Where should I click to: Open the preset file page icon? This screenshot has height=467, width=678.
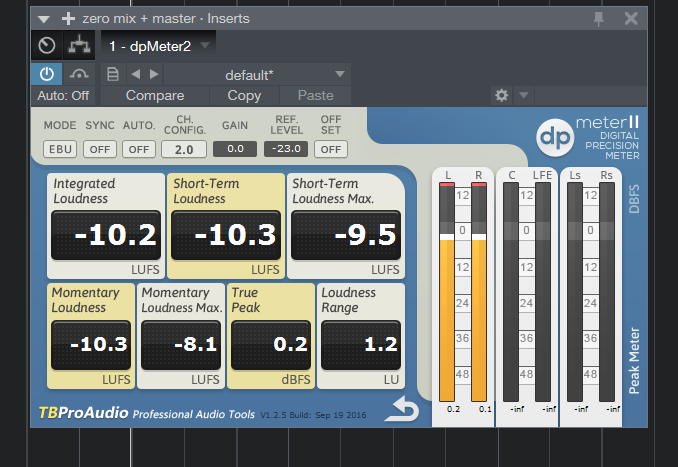pos(112,74)
